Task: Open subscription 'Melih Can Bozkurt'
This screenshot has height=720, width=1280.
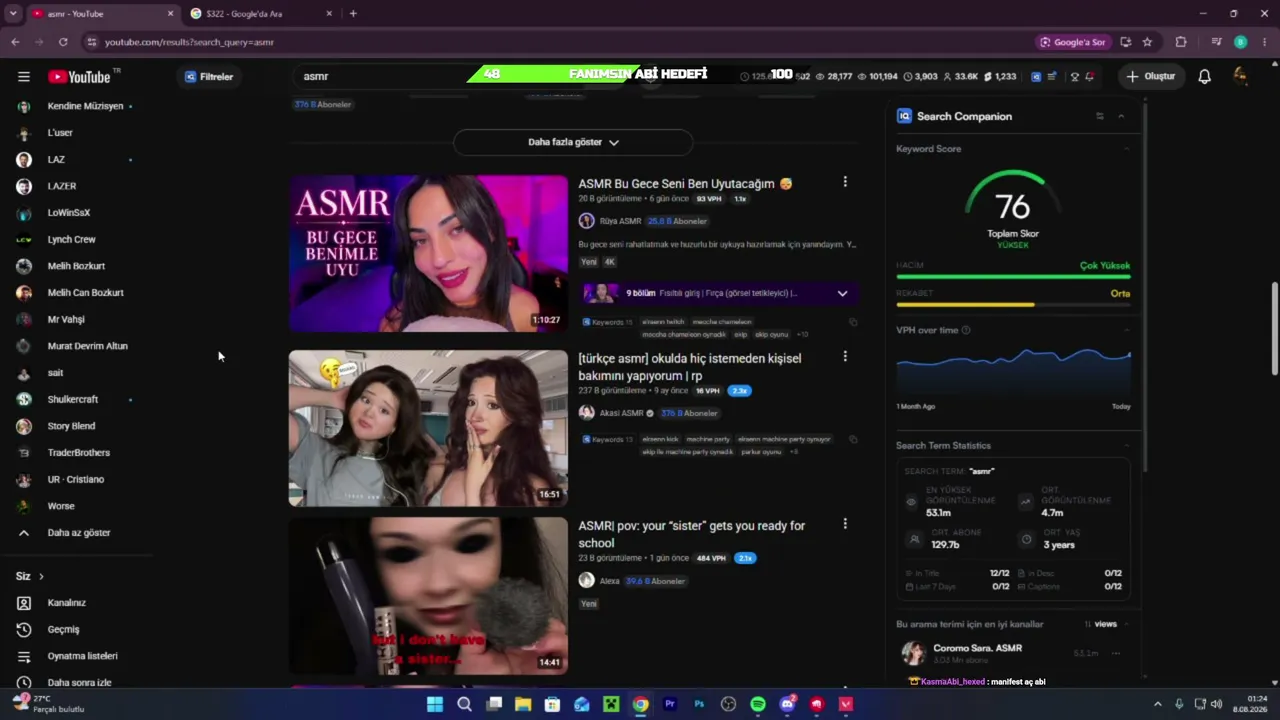Action: point(85,293)
